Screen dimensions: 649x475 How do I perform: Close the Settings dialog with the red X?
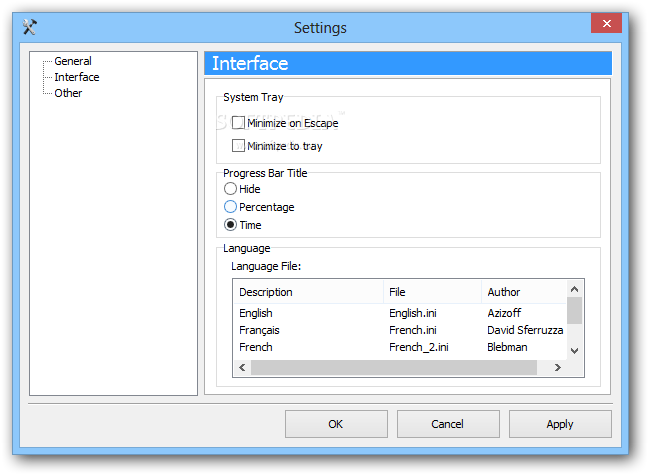click(x=606, y=23)
